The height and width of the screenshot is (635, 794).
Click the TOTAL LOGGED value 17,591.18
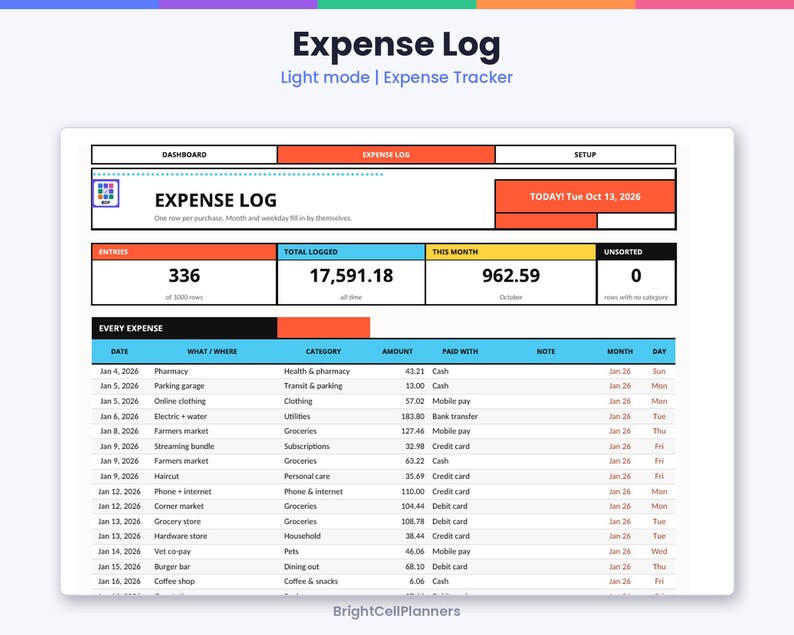pyautogui.click(x=351, y=275)
